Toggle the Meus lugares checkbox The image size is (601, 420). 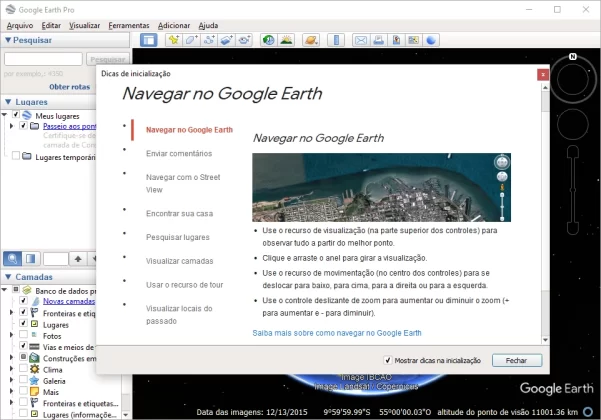tap(16, 114)
